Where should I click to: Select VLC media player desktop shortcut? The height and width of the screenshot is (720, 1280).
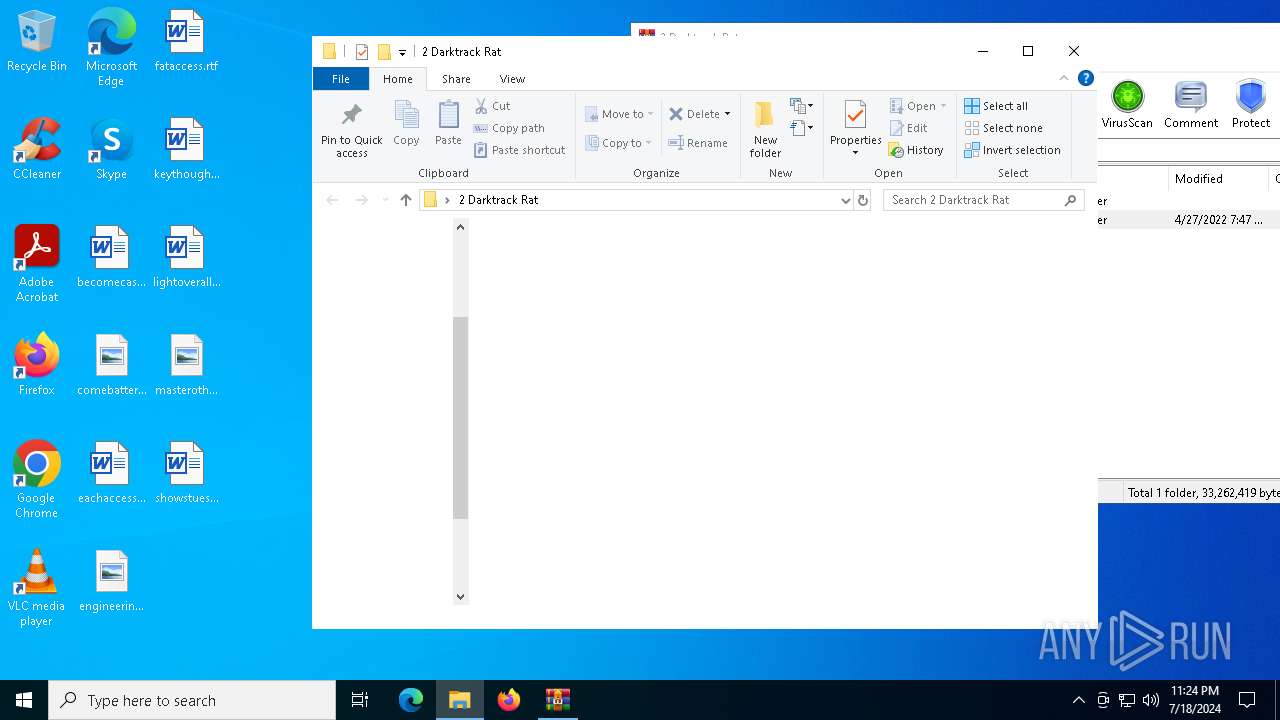[36, 588]
